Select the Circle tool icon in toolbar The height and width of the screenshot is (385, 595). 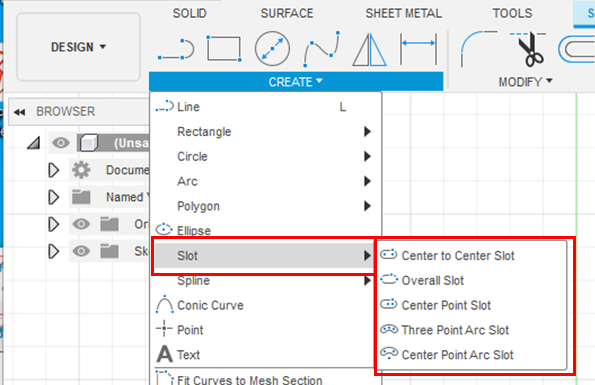pos(272,49)
